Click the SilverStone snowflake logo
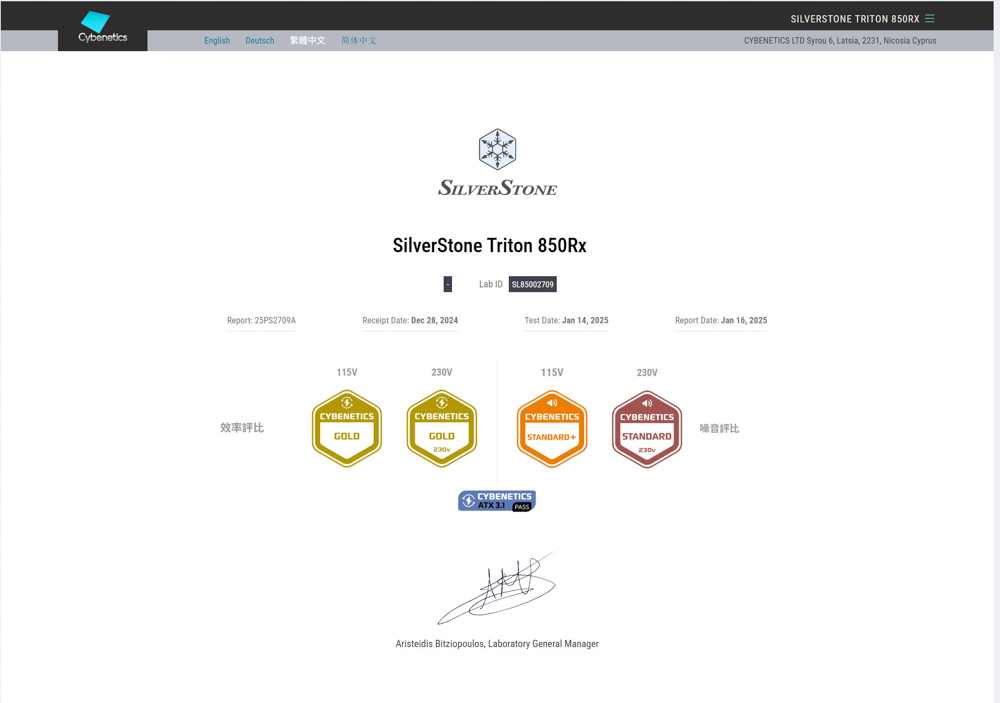The width and height of the screenshot is (1000, 703). click(497, 149)
